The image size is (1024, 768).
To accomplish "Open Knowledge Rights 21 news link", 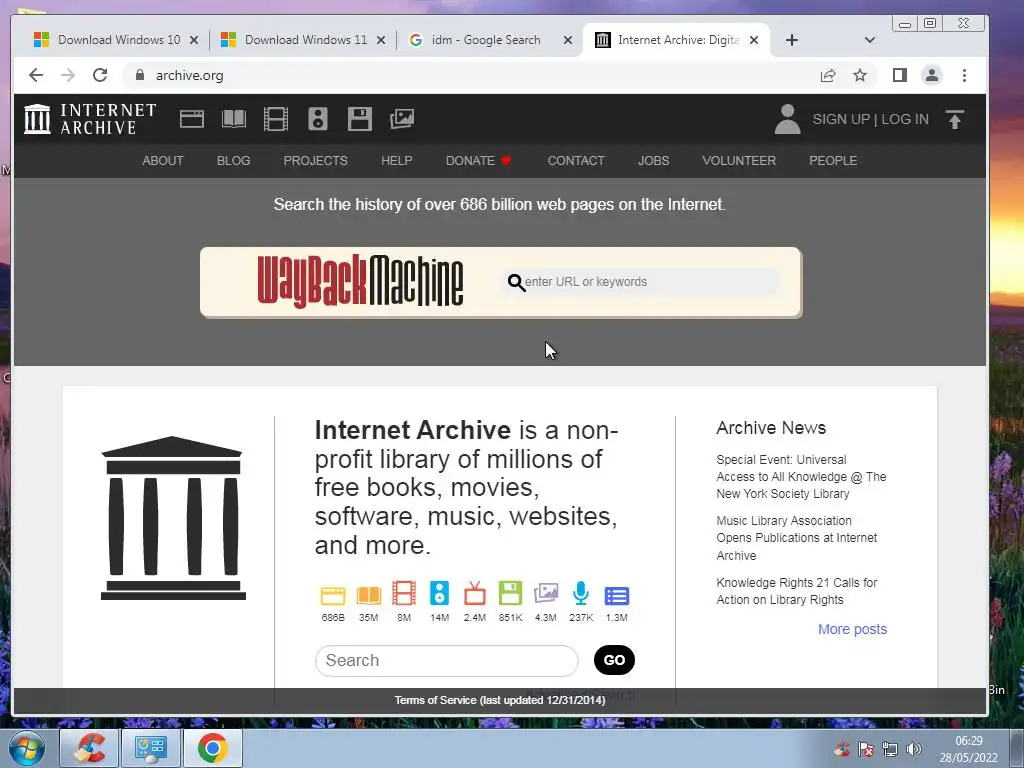I will pos(796,591).
